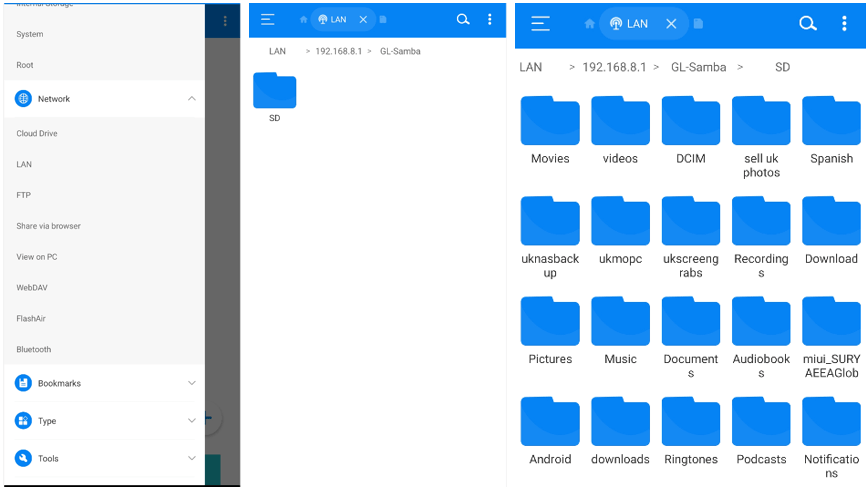Open three-dot overflow menu above the folder grid

[x=845, y=24]
